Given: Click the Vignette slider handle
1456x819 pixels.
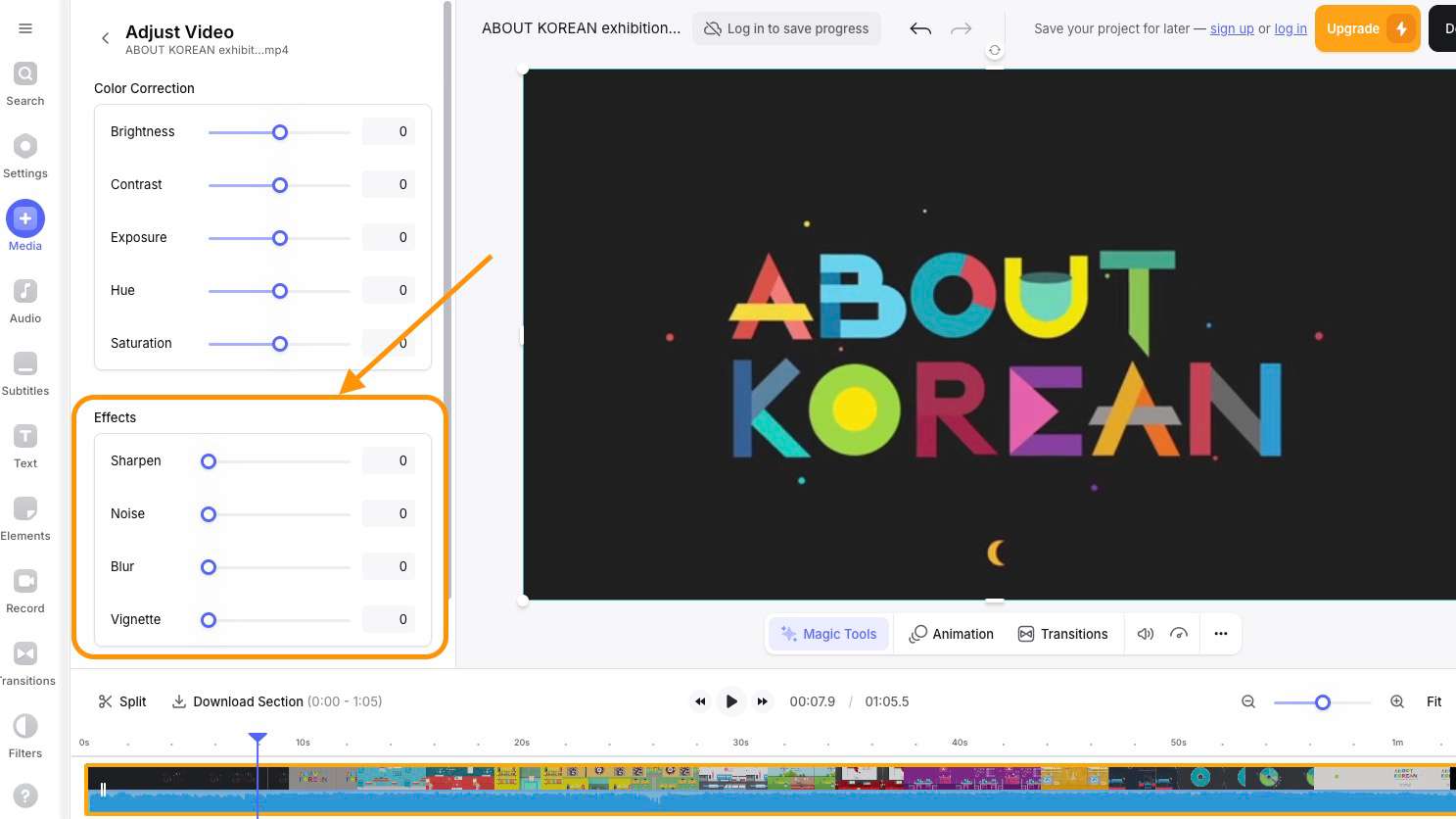Looking at the screenshot, I should pyautogui.click(x=209, y=620).
